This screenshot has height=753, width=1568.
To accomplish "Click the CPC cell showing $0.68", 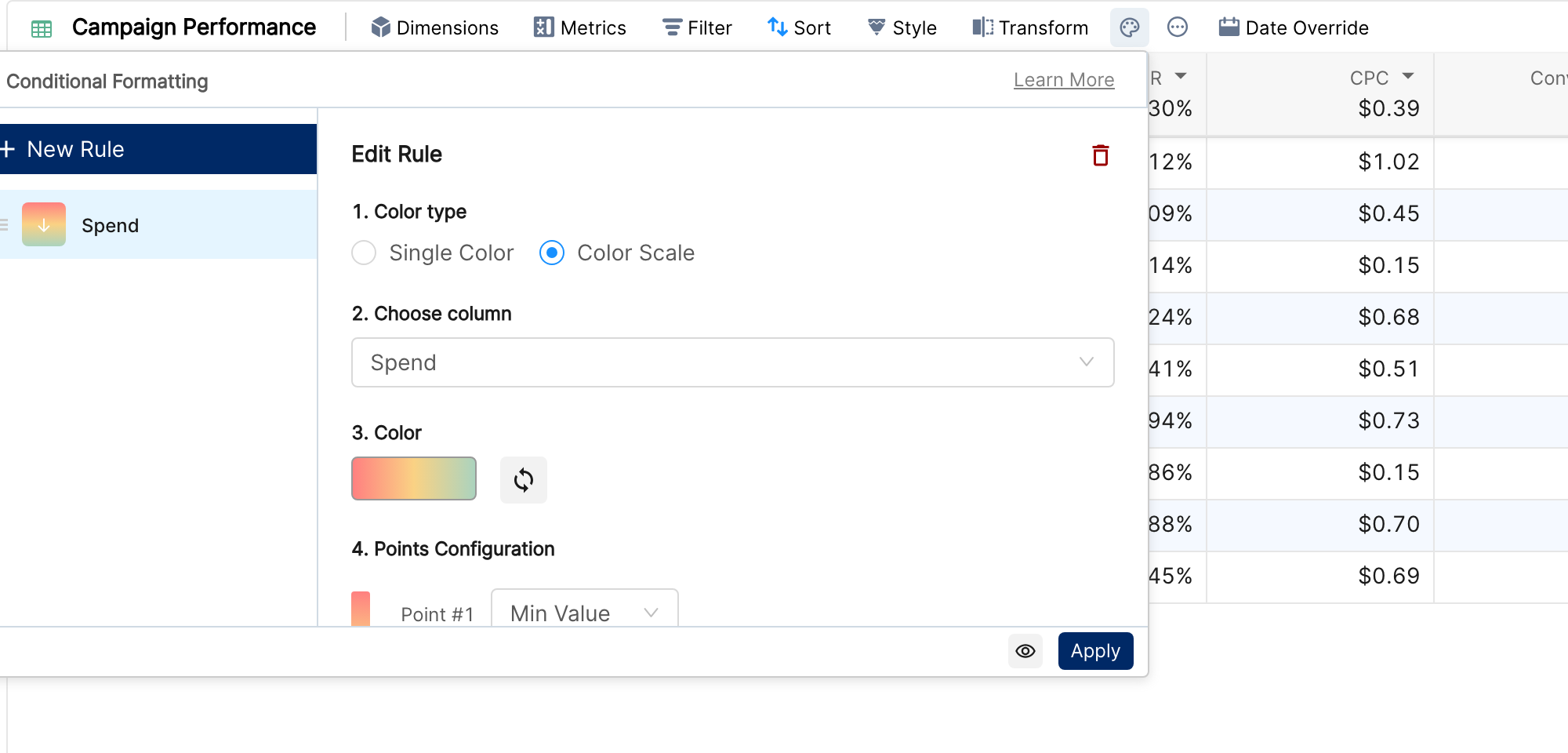I will (x=1319, y=317).
